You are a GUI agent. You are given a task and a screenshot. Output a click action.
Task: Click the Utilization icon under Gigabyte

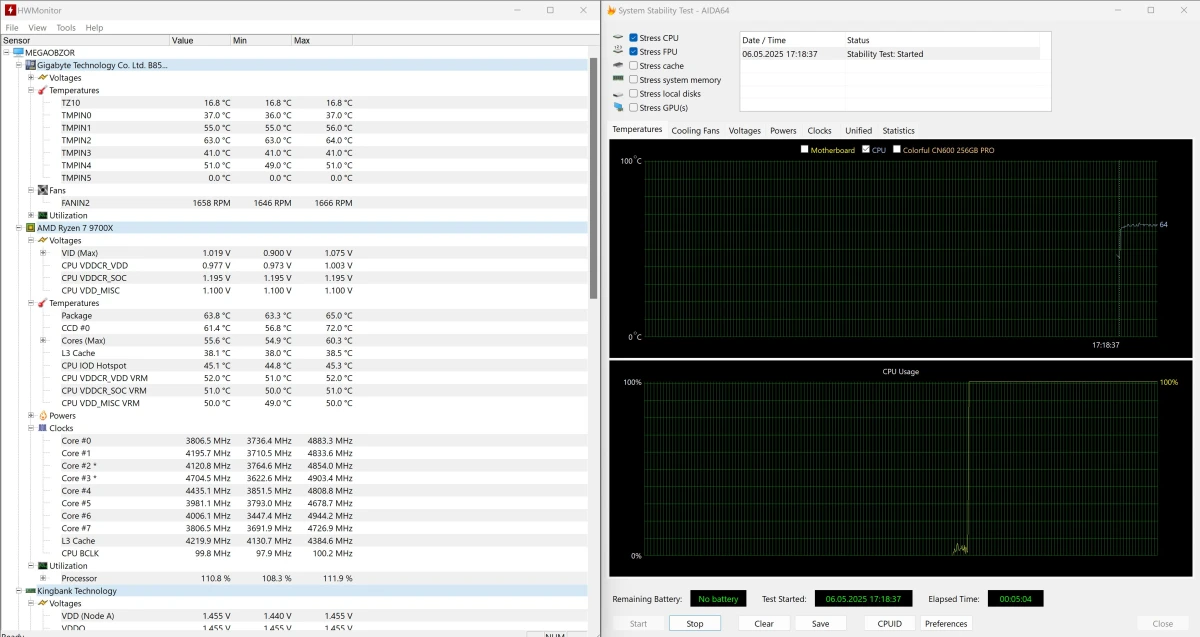(43, 215)
